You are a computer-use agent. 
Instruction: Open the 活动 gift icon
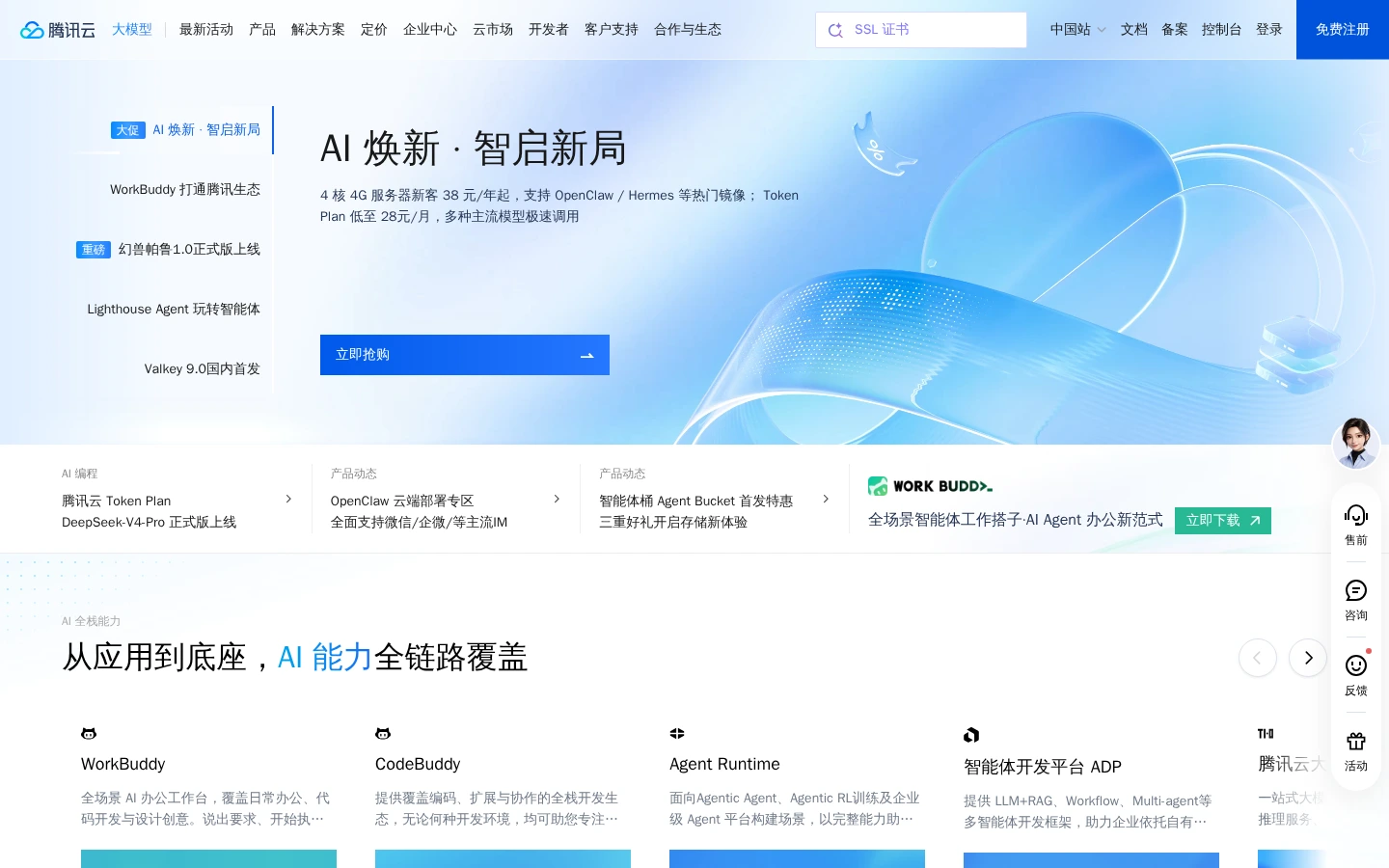(x=1356, y=741)
